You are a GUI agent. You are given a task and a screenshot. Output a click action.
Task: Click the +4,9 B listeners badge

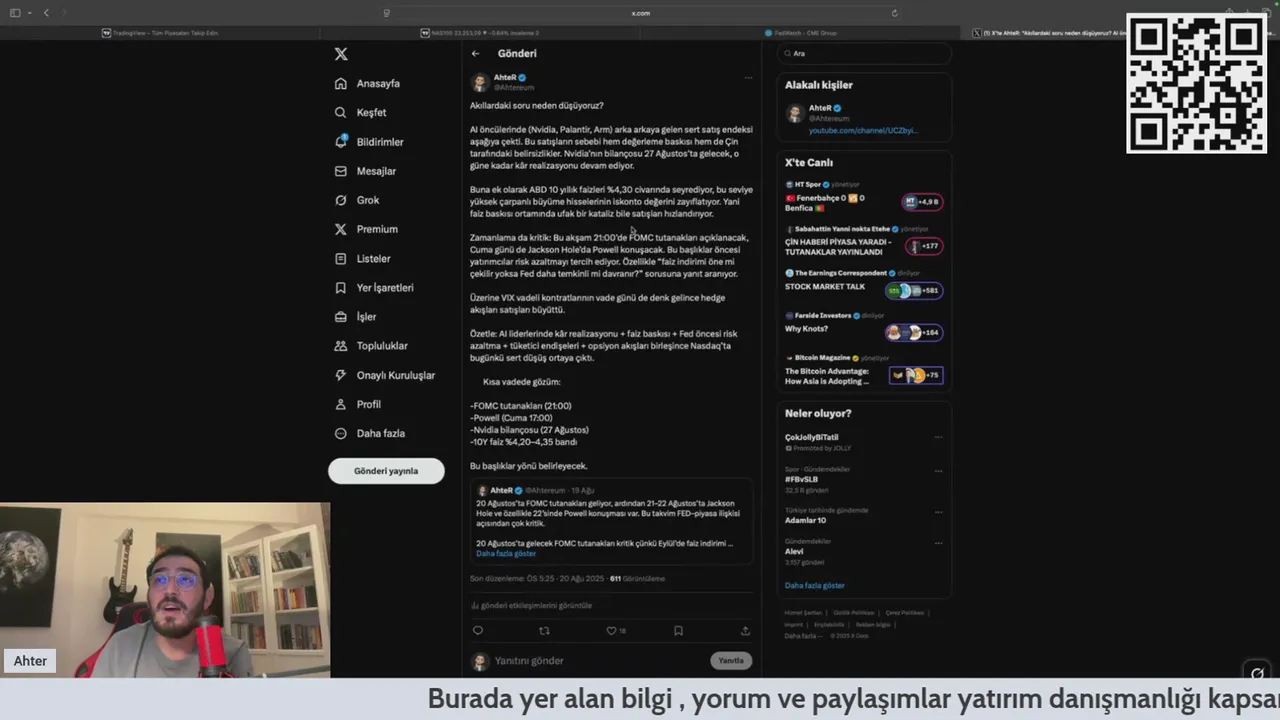922,202
